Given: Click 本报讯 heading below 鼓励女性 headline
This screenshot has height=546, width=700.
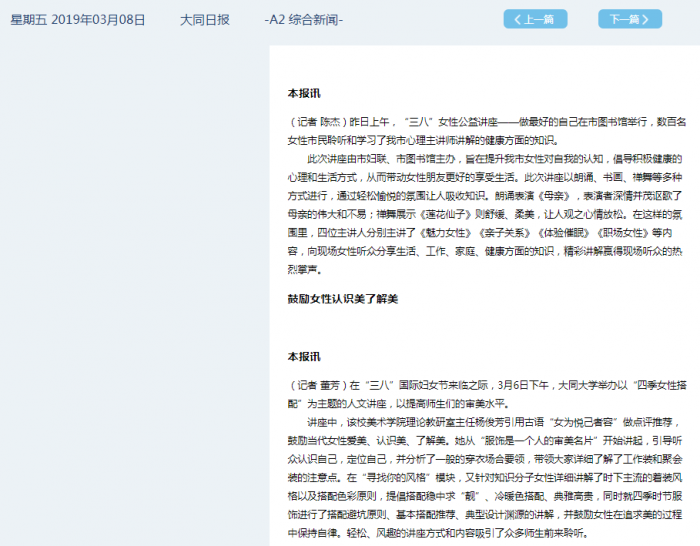Looking at the screenshot, I should click(304, 356).
